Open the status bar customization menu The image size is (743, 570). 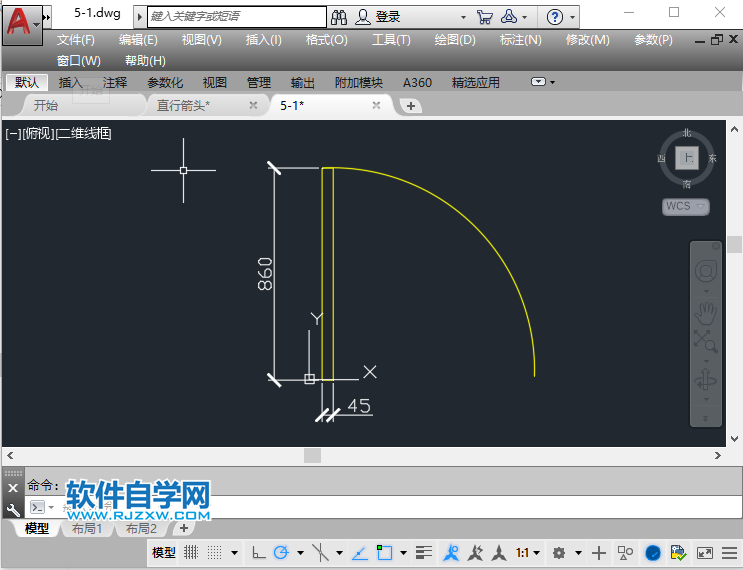pos(729,553)
